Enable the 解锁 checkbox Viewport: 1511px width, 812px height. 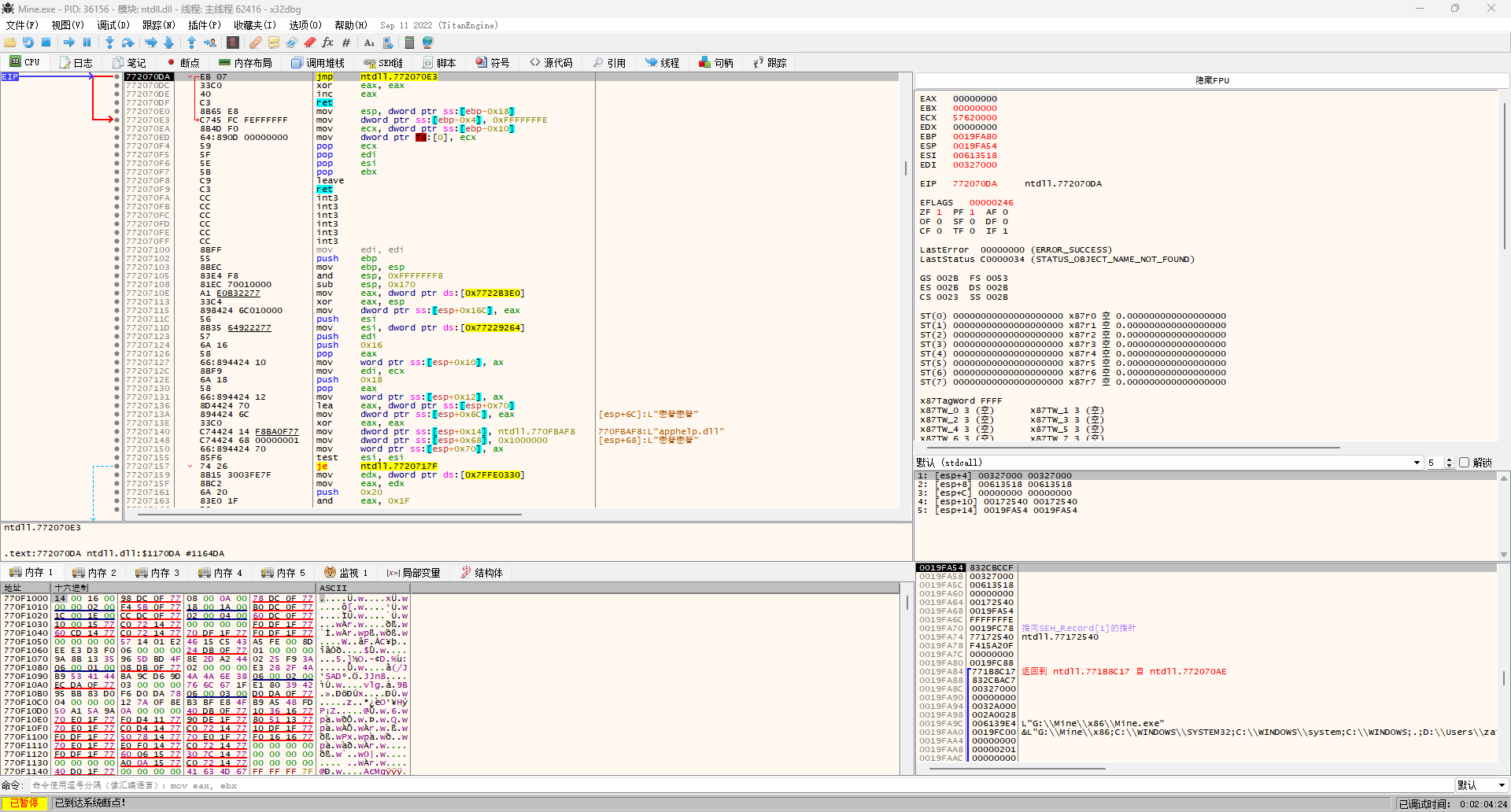1464,463
